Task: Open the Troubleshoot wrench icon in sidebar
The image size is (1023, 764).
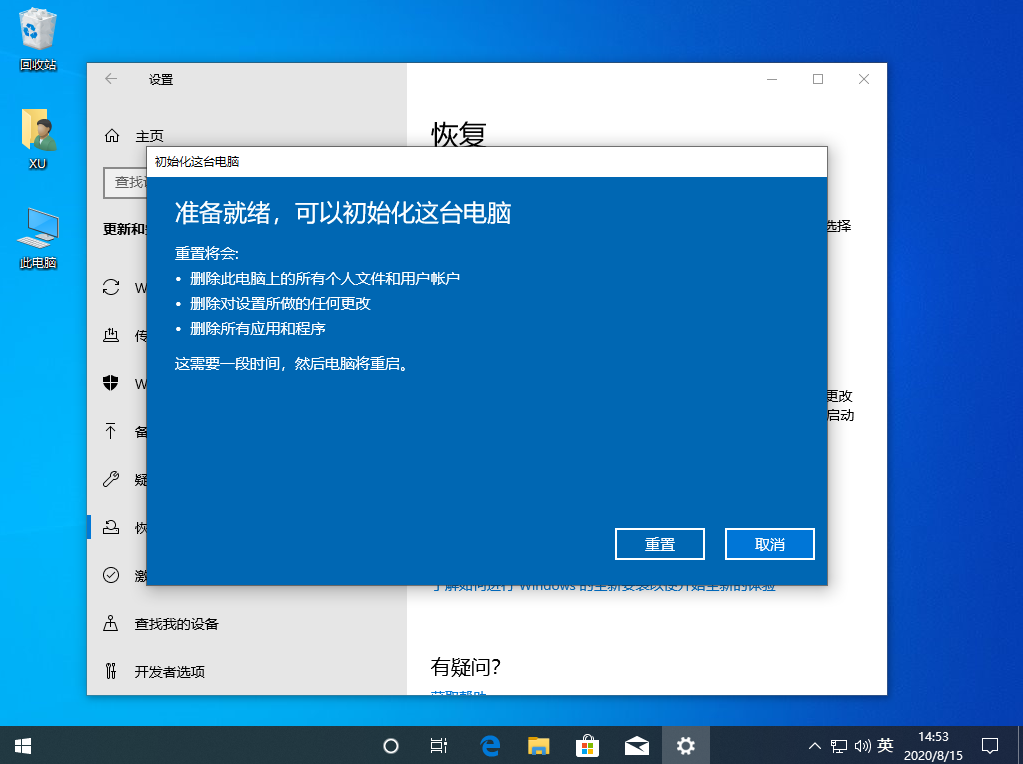Action: [x=112, y=479]
